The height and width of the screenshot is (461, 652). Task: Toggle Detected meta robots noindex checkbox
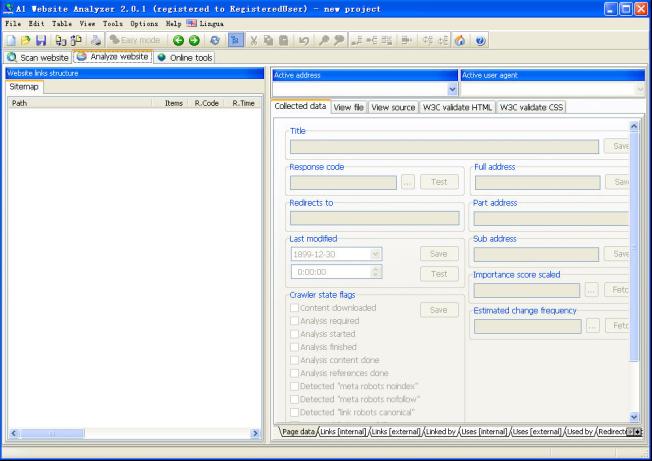click(294, 386)
